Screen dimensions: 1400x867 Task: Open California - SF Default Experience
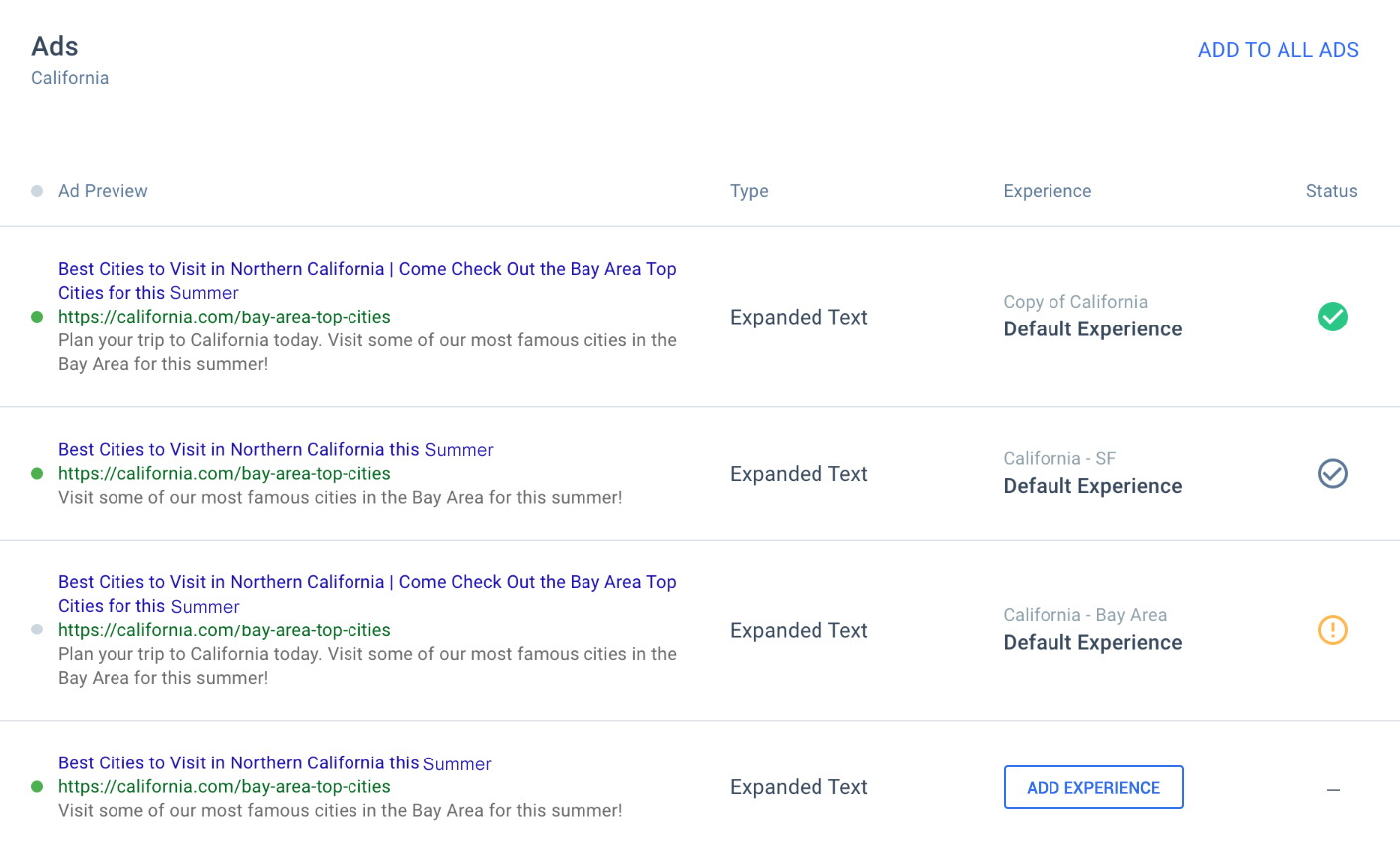pos(1092,486)
